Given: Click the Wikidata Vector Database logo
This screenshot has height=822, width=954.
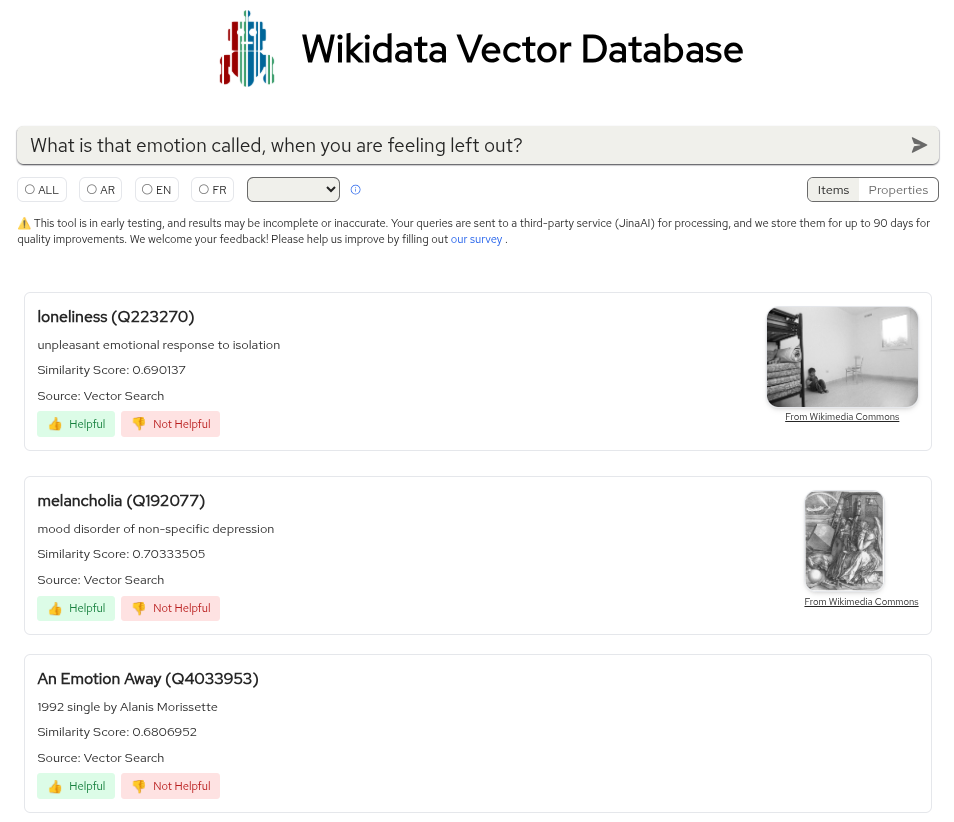Looking at the screenshot, I should [x=247, y=48].
